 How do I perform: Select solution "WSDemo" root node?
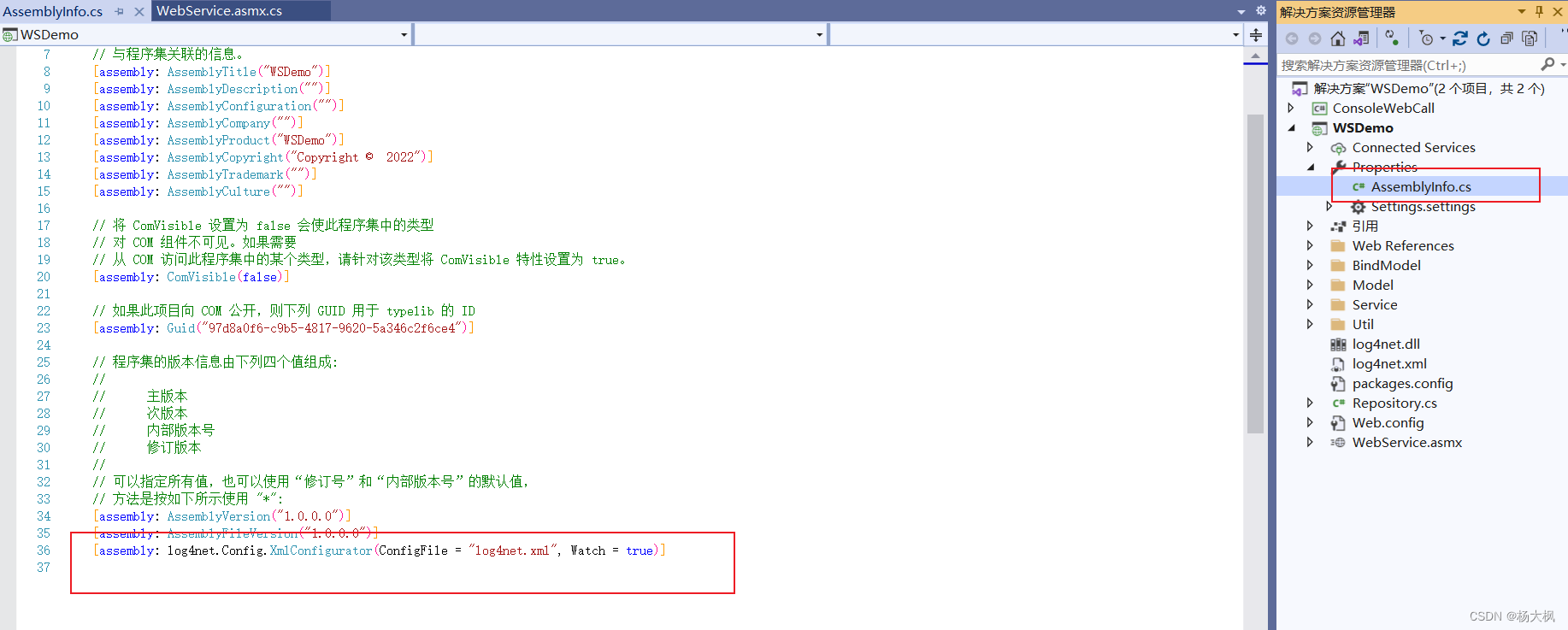[1429, 88]
